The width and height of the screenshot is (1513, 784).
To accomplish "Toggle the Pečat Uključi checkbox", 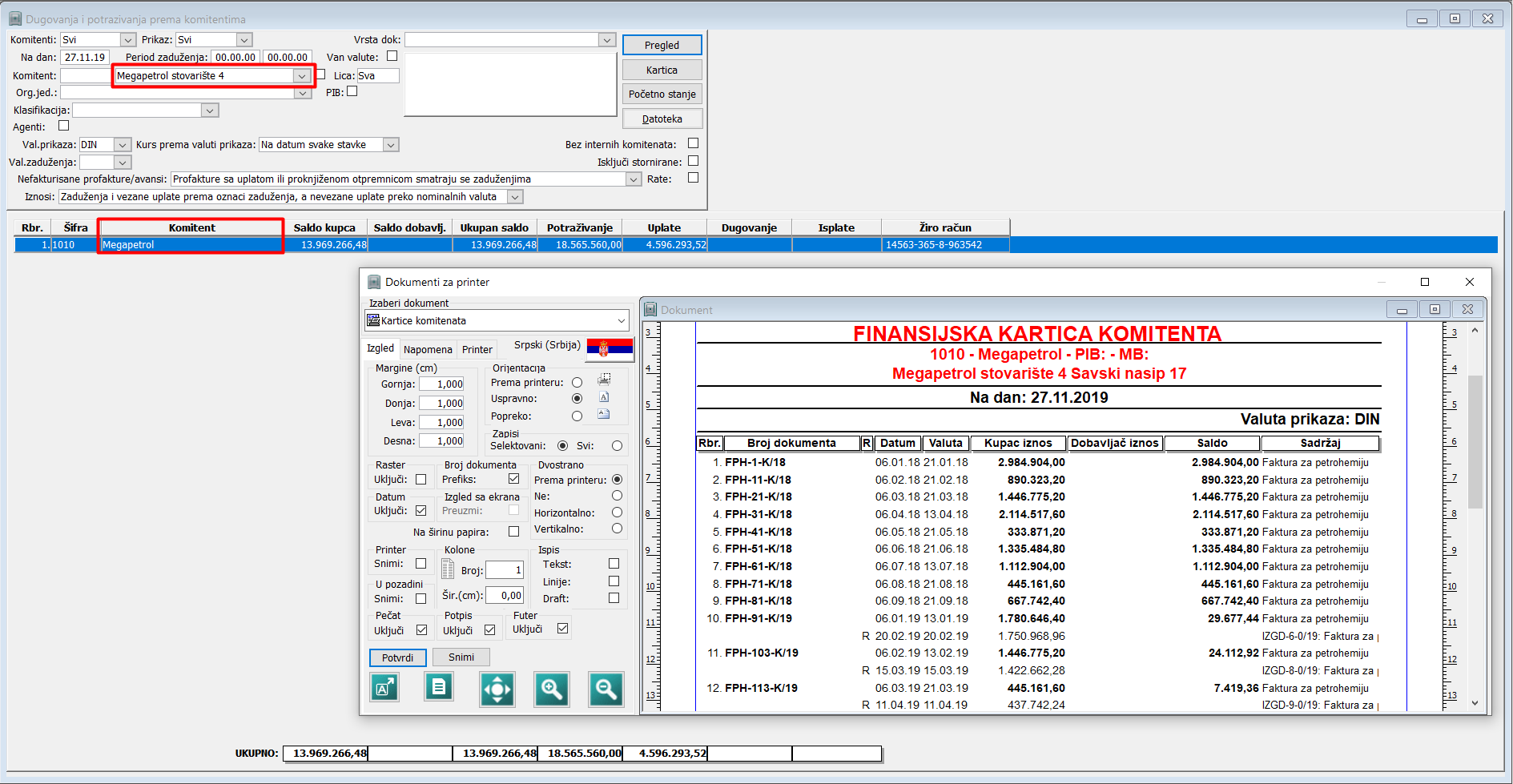I will pyautogui.click(x=421, y=630).
